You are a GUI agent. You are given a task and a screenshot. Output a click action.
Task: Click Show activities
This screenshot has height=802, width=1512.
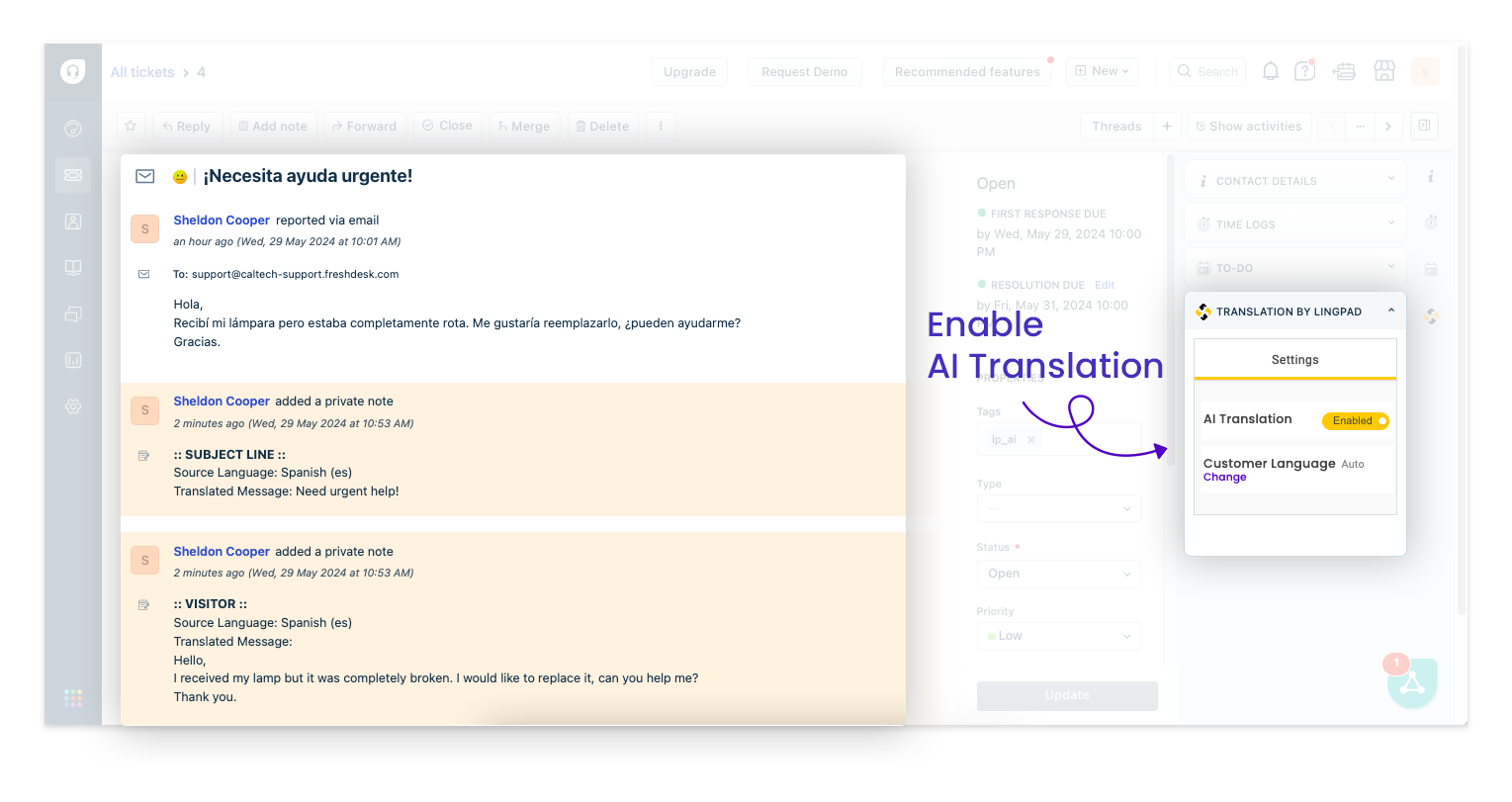coord(1250,127)
